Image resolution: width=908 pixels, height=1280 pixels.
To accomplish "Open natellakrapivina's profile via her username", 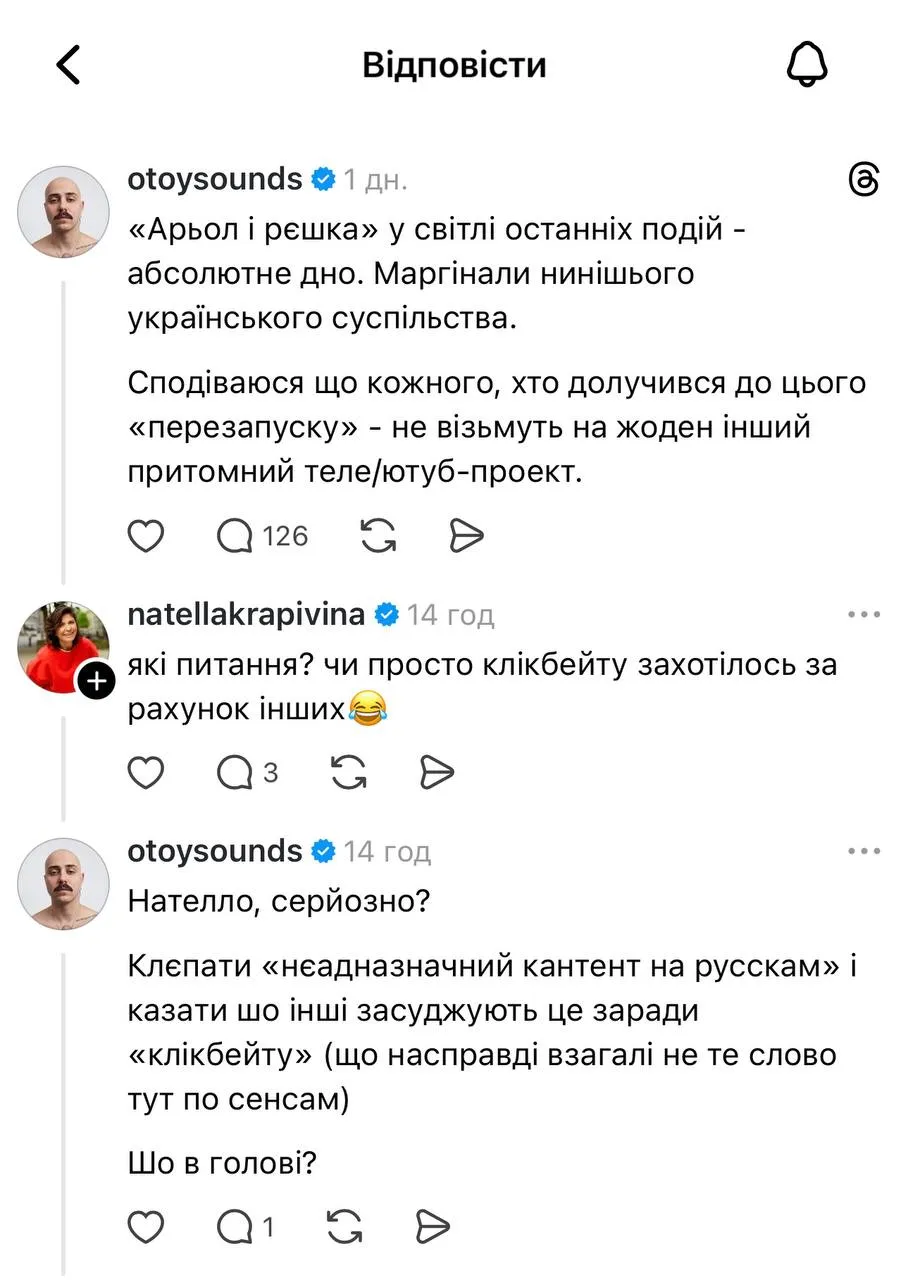I will tap(245, 614).
